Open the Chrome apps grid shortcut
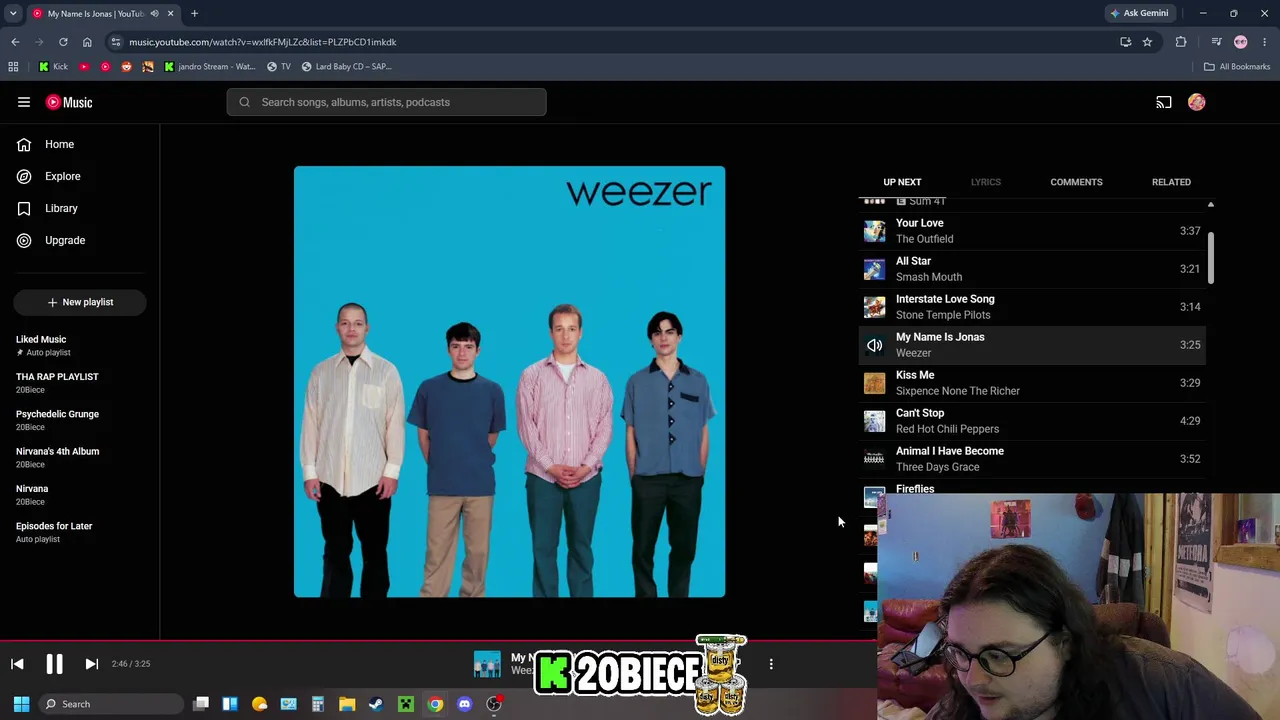This screenshot has width=1280, height=720. pyautogui.click(x=13, y=66)
